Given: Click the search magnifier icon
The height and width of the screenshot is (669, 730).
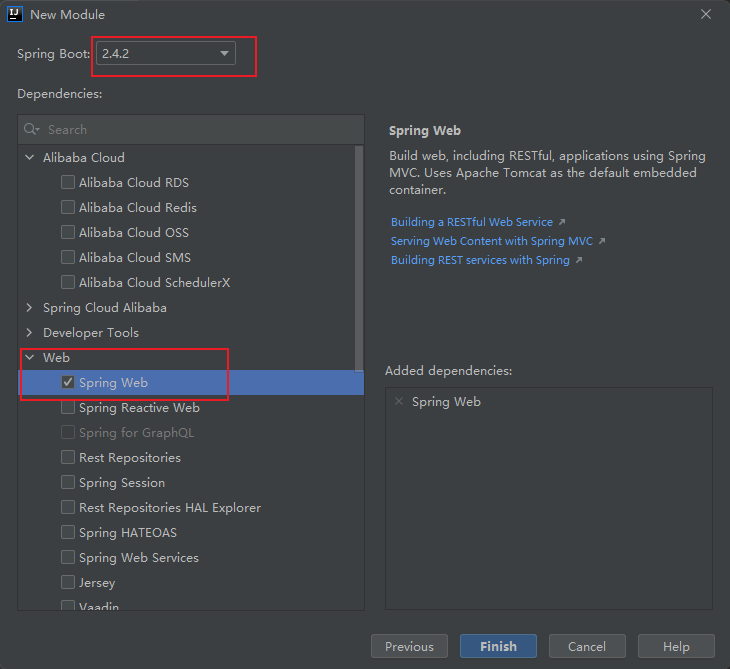Looking at the screenshot, I should point(31,129).
